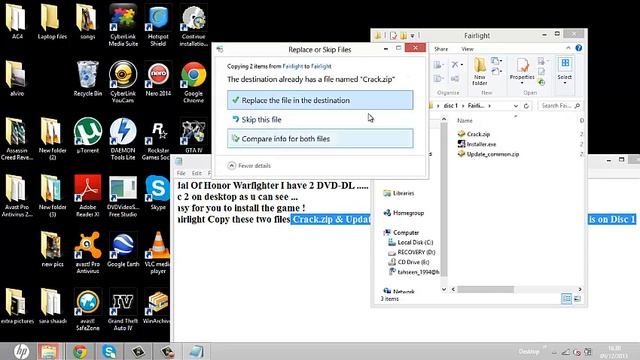640x360 pixels.
Task: Select Installer.exe in Fairlight window
Action: (x=477, y=144)
